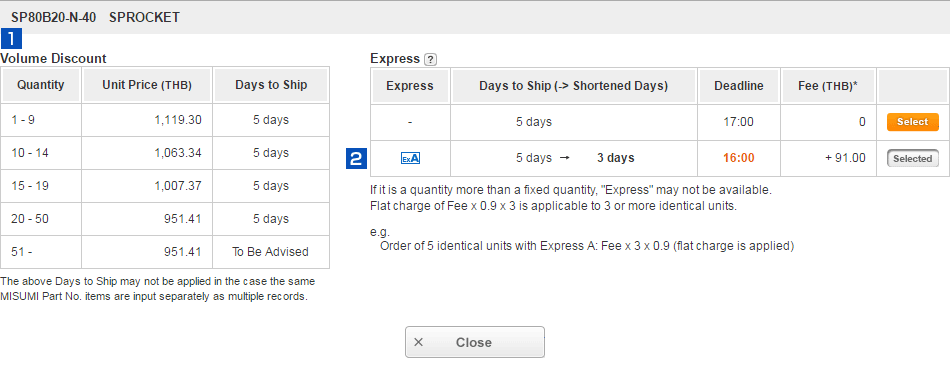This screenshot has width=950, height=370.
Task: Click the SP80B20-N-40 SPROCKET title
Action: click(95, 18)
